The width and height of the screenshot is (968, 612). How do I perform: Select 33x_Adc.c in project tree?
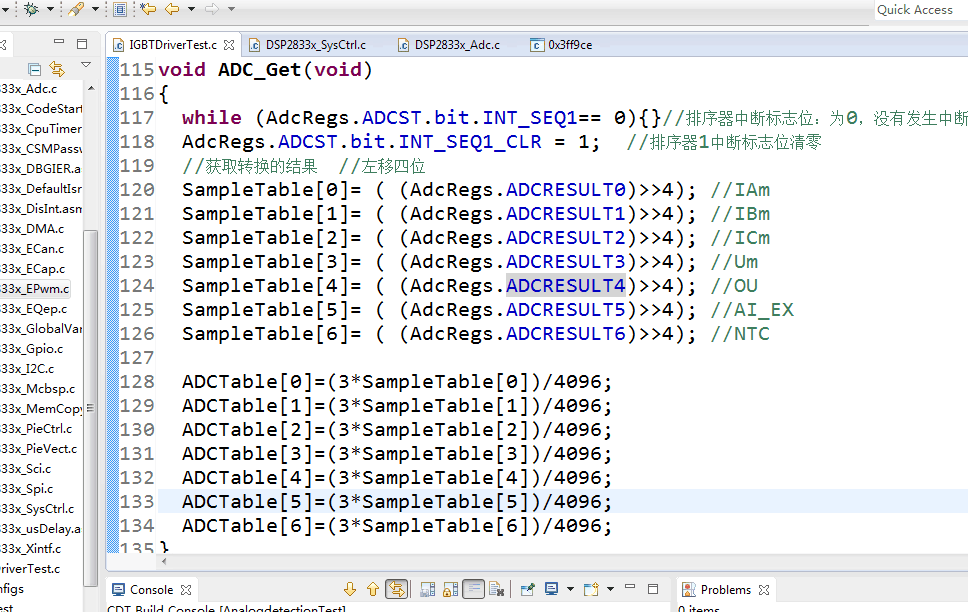click(29, 89)
